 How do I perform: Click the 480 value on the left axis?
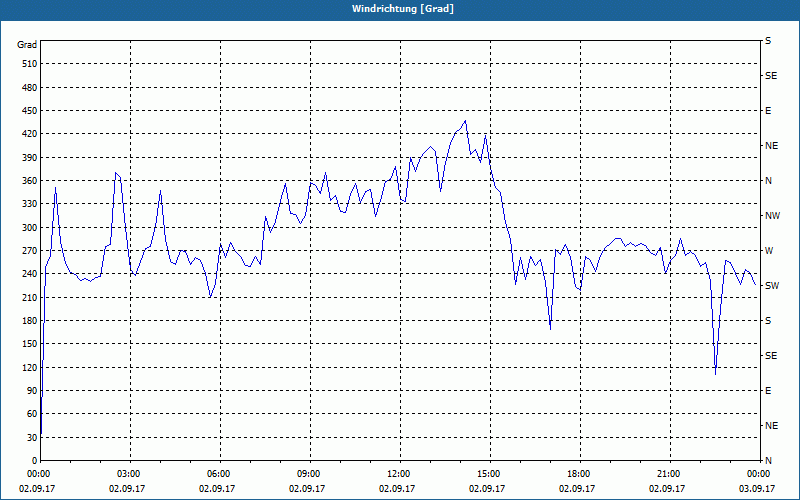(x=30, y=88)
